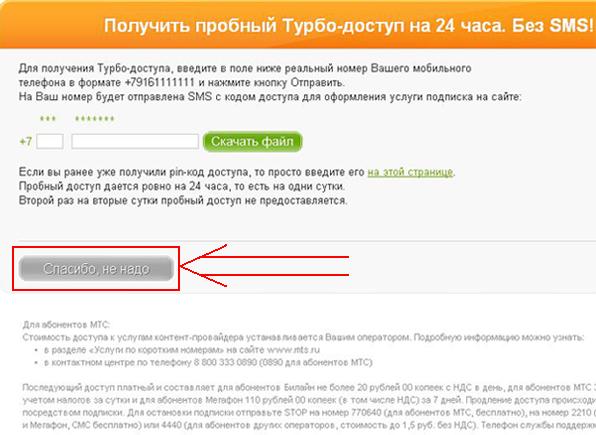Click the www.mts.ru address in the footer
Image resolution: width=596 pixels, height=435 pixels.
(x=293, y=349)
